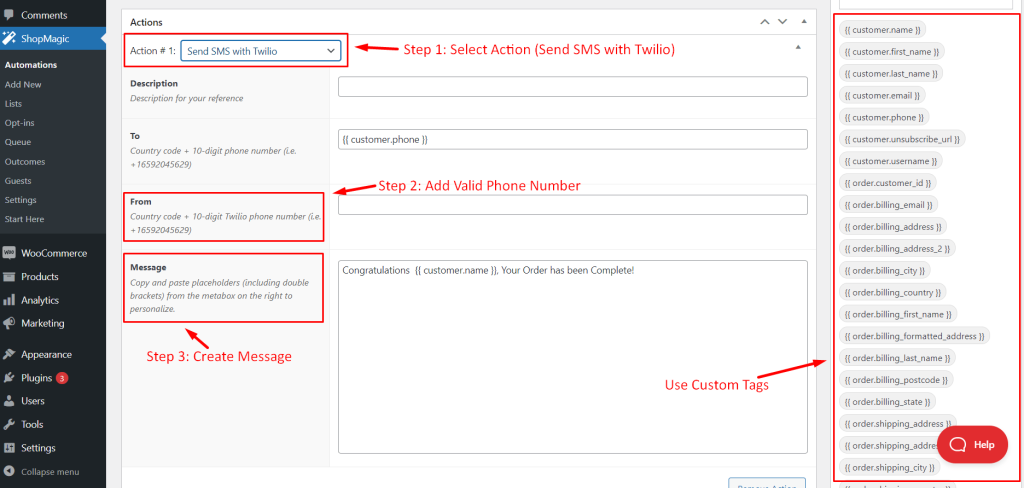Click the {{ order.billing_email }} tag
The height and width of the screenshot is (488, 1024).
[x=889, y=204]
